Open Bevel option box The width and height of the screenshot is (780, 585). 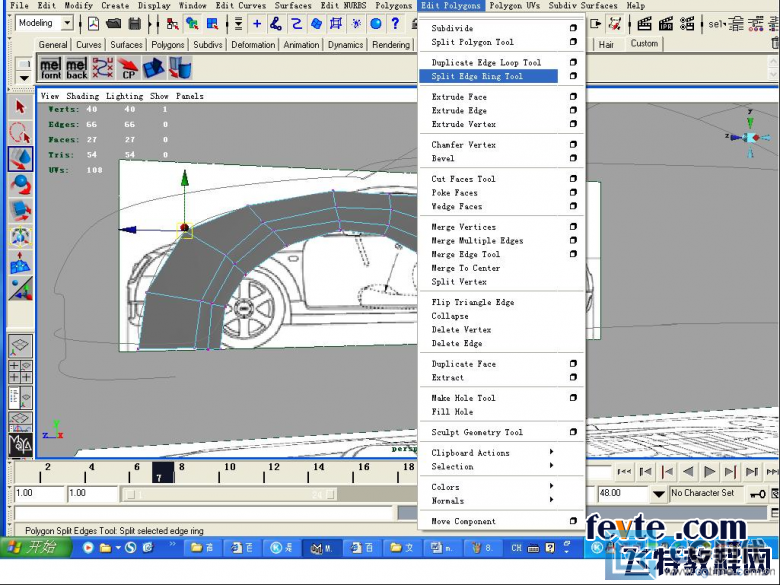point(573,158)
